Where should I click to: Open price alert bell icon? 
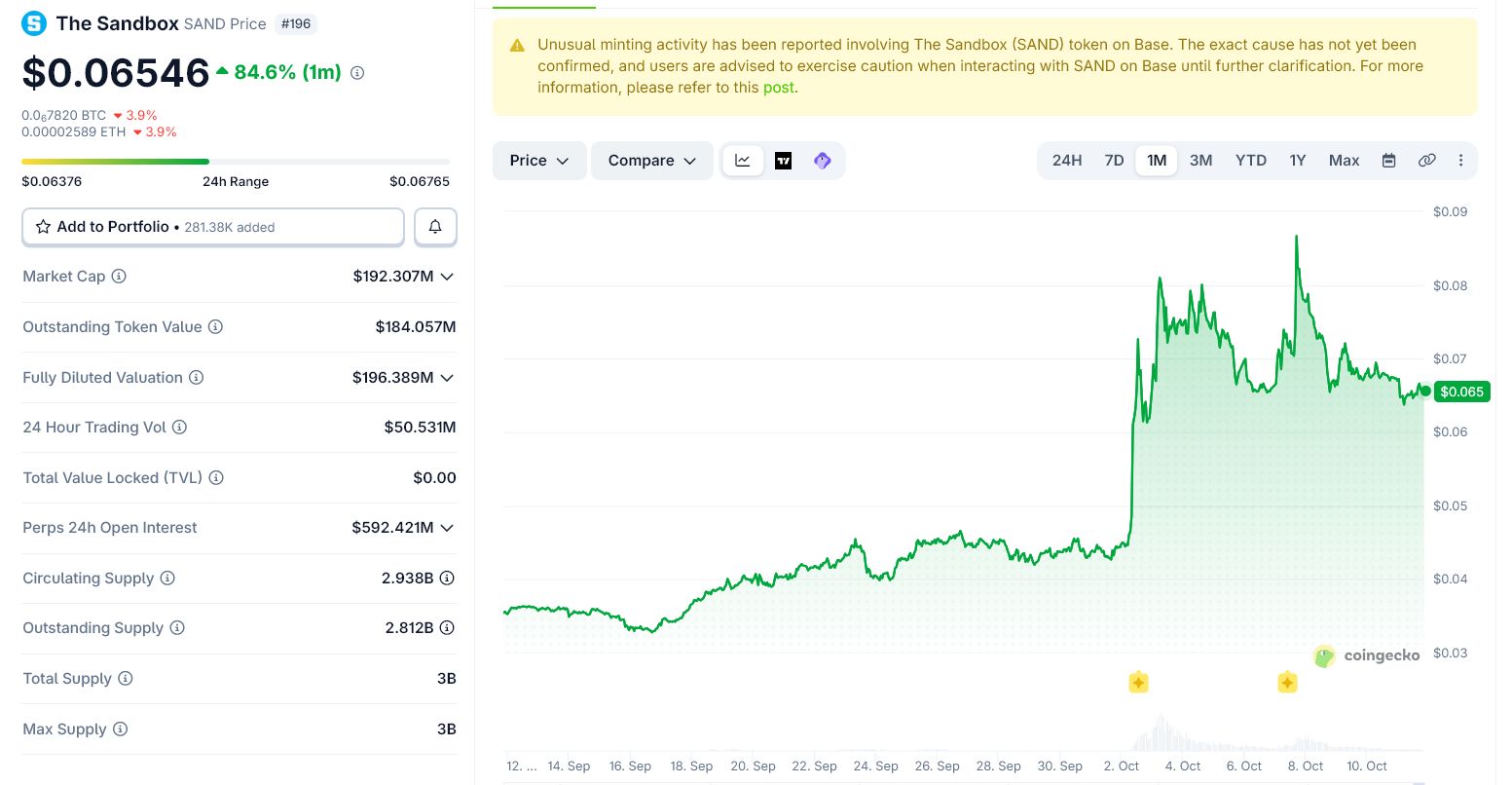(435, 227)
